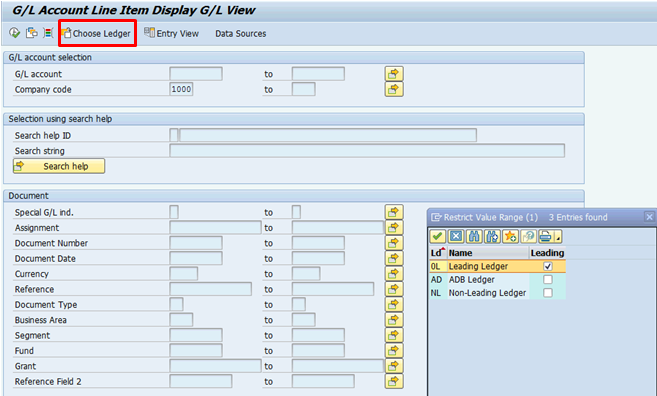Cancel the value range popup with X icon
The height and width of the screenshot is (396, 657).
pos(456,236)
